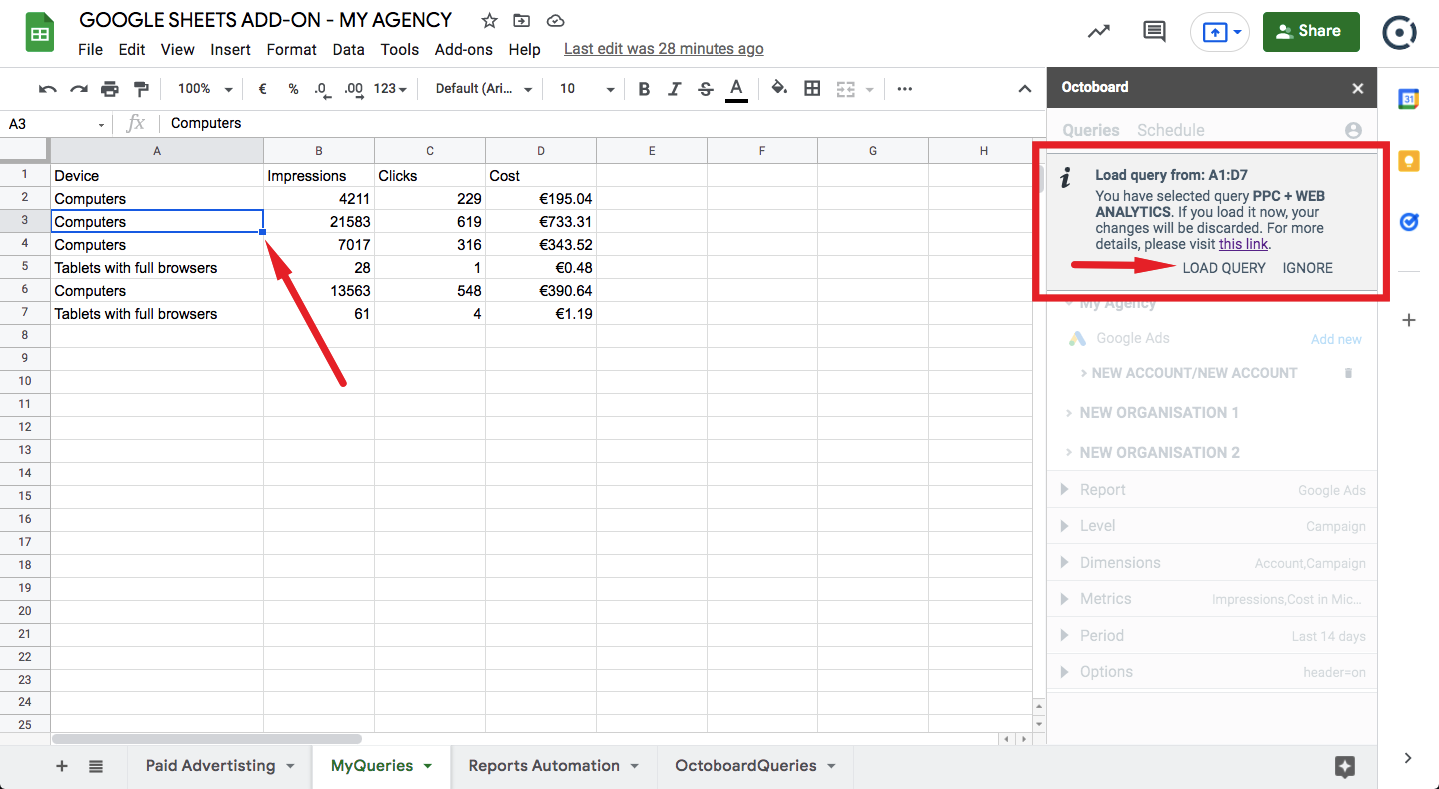Click the Redo arrow in the toolbar
The width and height of the screenshot is (1439, 789).
78,89
